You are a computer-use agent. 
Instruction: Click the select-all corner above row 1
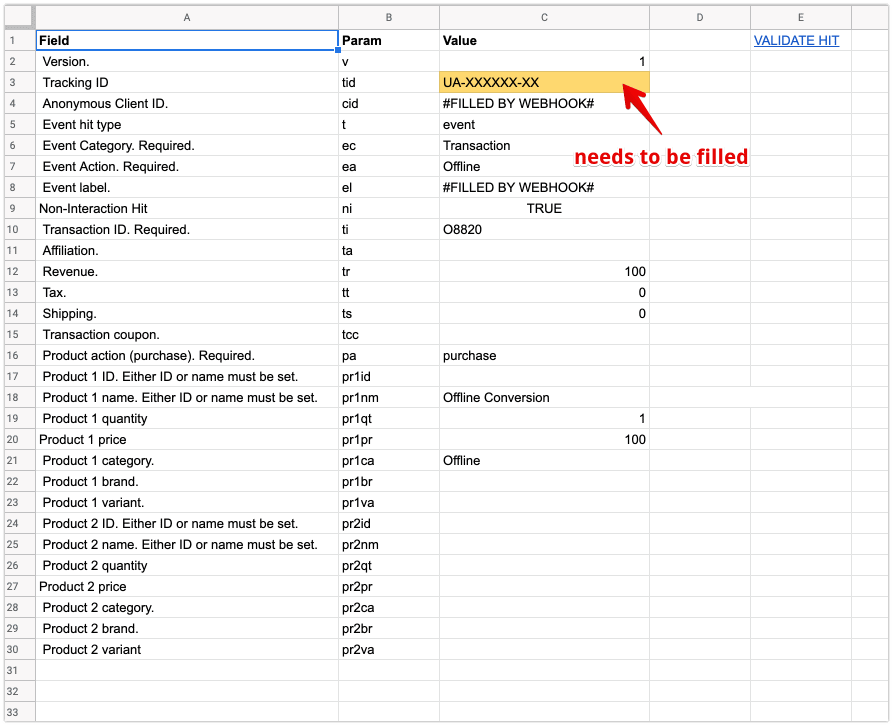pos(18,17)
